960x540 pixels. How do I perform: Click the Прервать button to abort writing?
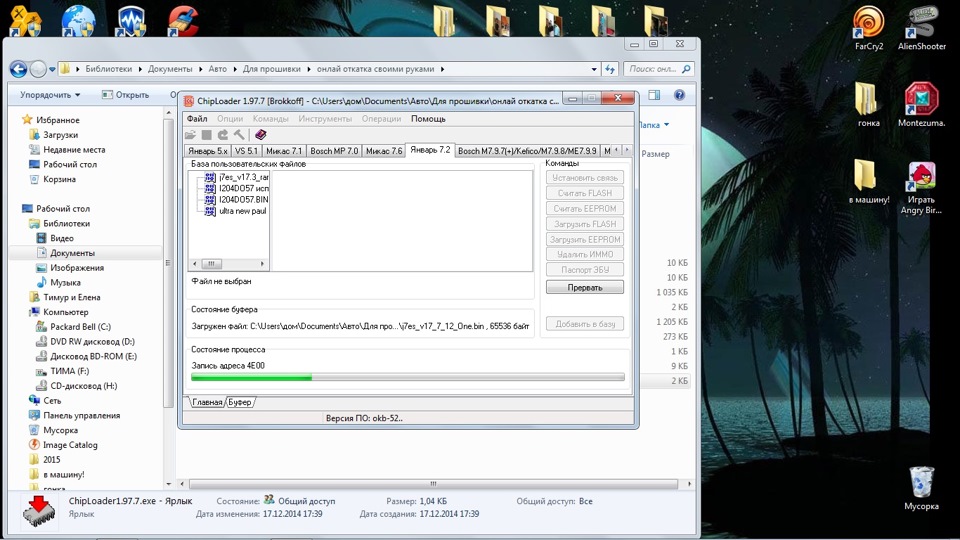pos(585,287)
